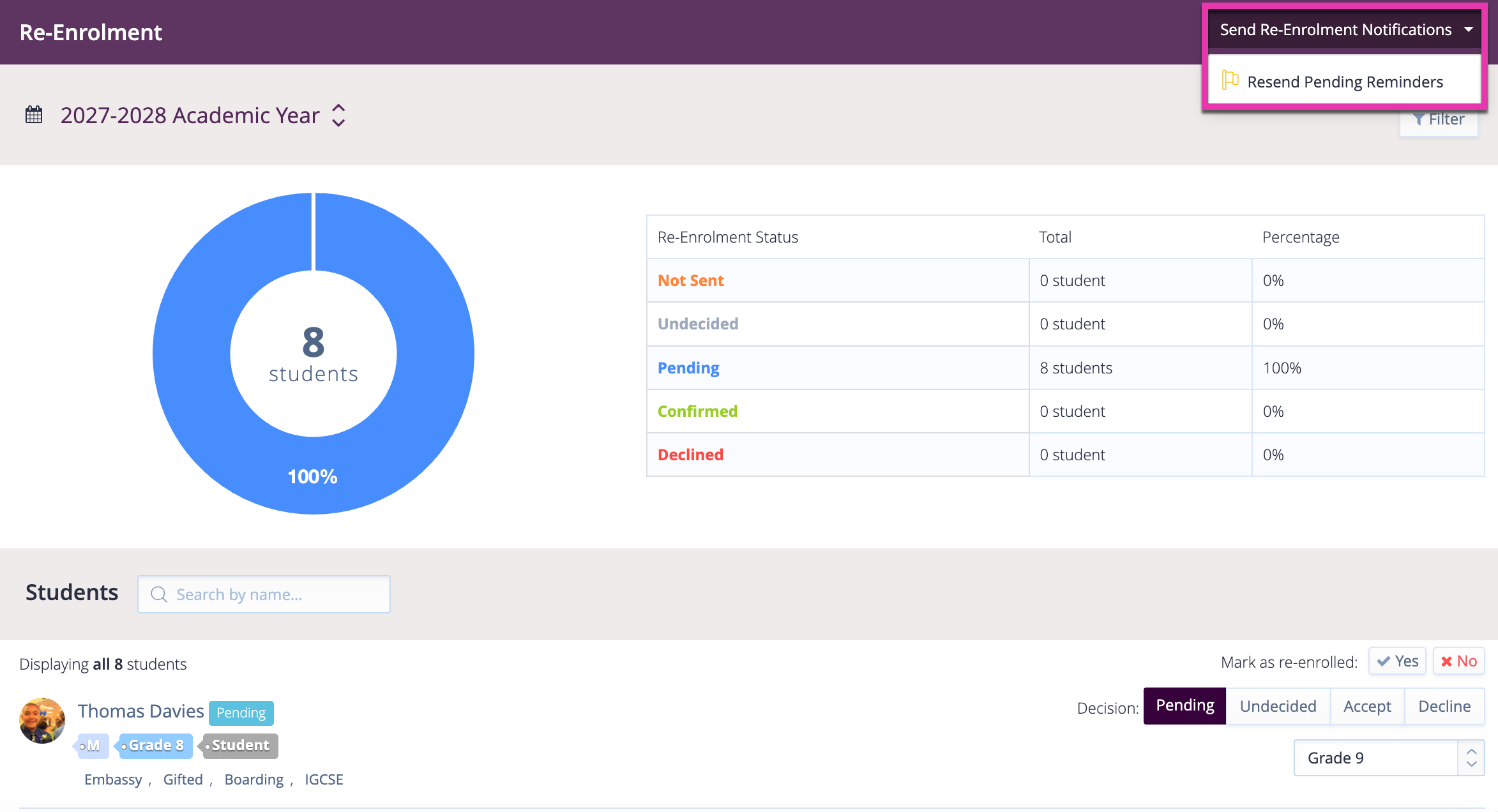The width and height of the screenshot is (1498, 812).
Task: Click the IGCSE label
Action: click(324, 779)
